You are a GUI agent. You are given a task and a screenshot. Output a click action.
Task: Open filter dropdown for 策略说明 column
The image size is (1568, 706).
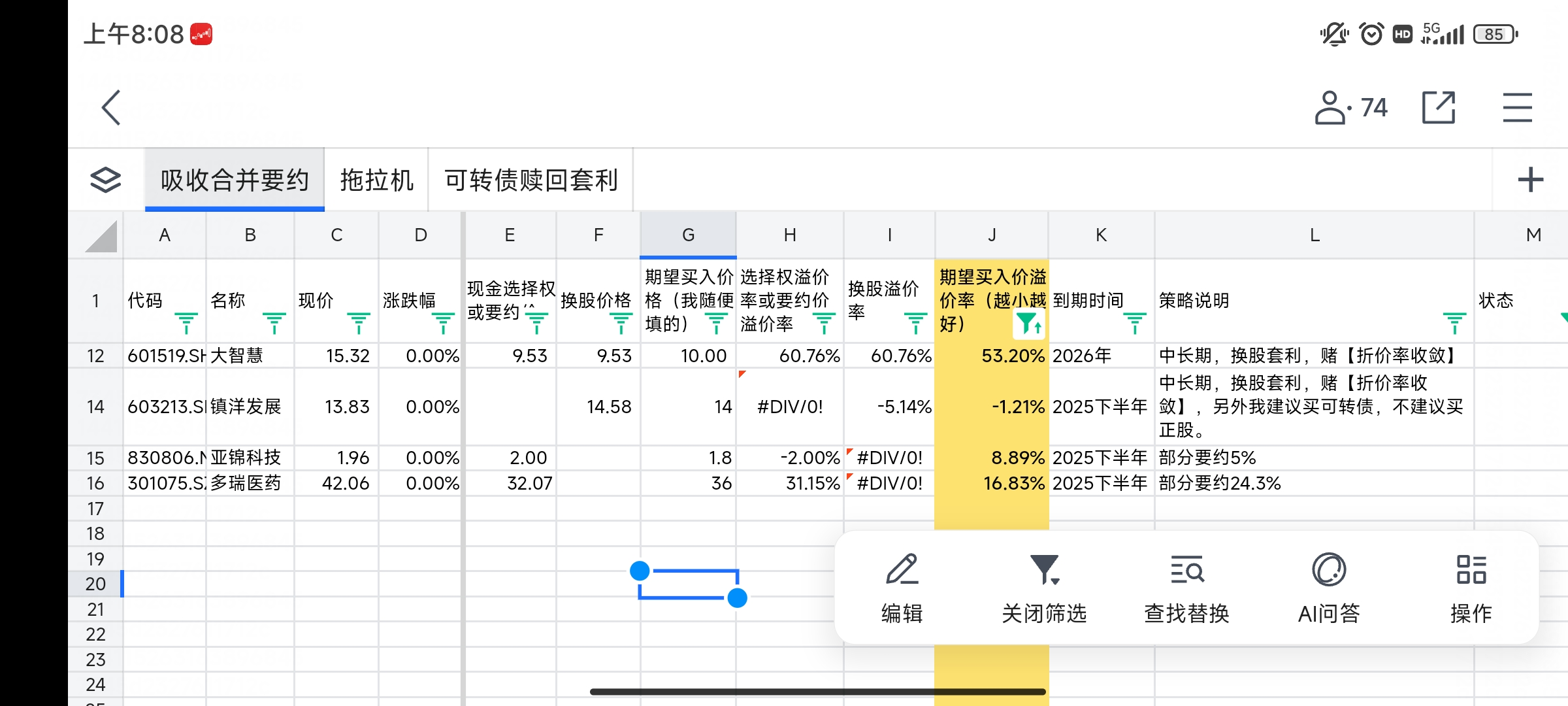pos(1454,322)
